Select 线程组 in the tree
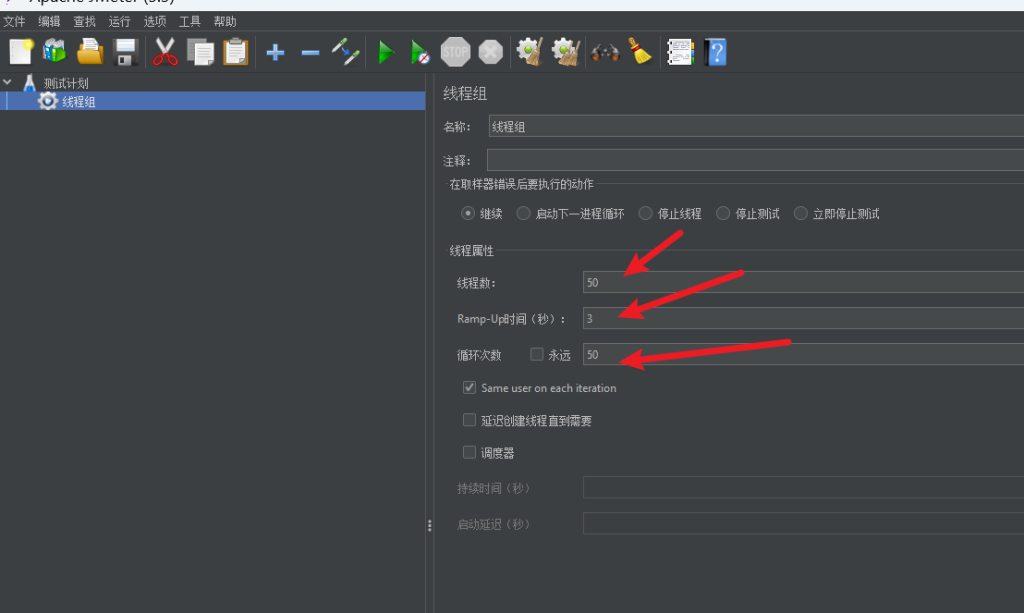The height and width of the screenshot is (613, 1024). tap(79, 101)
